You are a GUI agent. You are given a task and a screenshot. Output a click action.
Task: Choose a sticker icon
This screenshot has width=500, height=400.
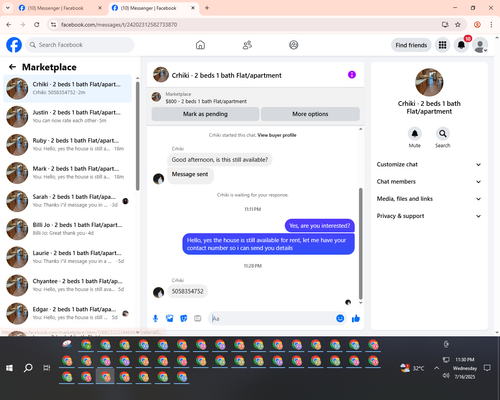coord(184,318)
